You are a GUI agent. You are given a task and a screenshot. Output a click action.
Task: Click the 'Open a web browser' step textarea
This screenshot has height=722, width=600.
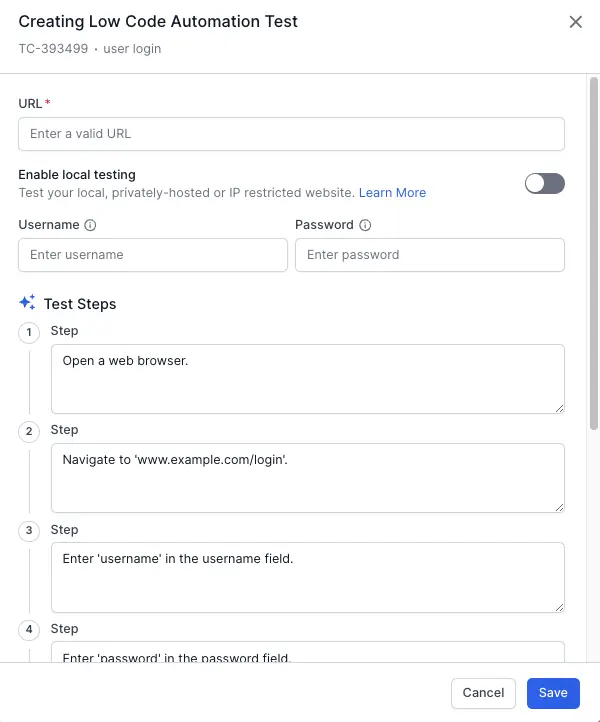(x=308, y=378)
